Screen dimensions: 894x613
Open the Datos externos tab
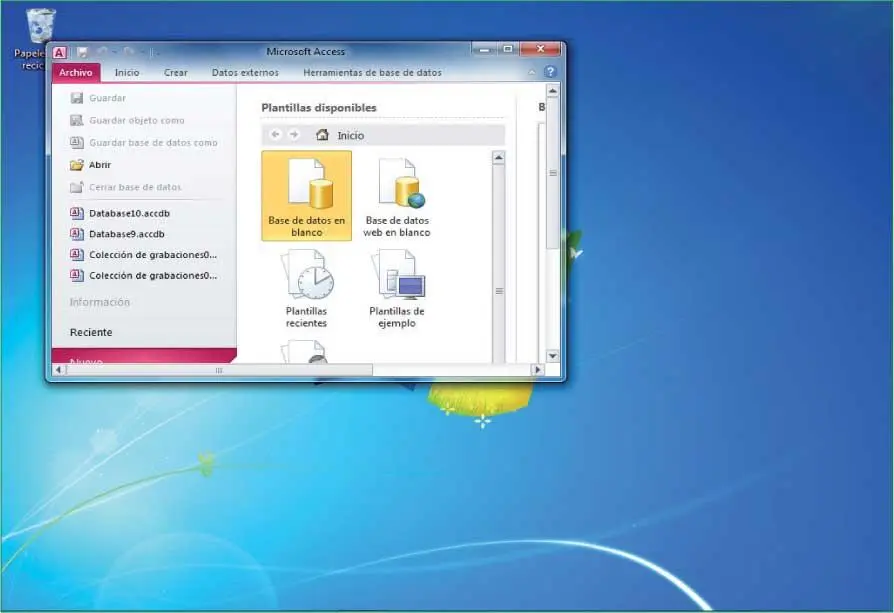[245, 72]
